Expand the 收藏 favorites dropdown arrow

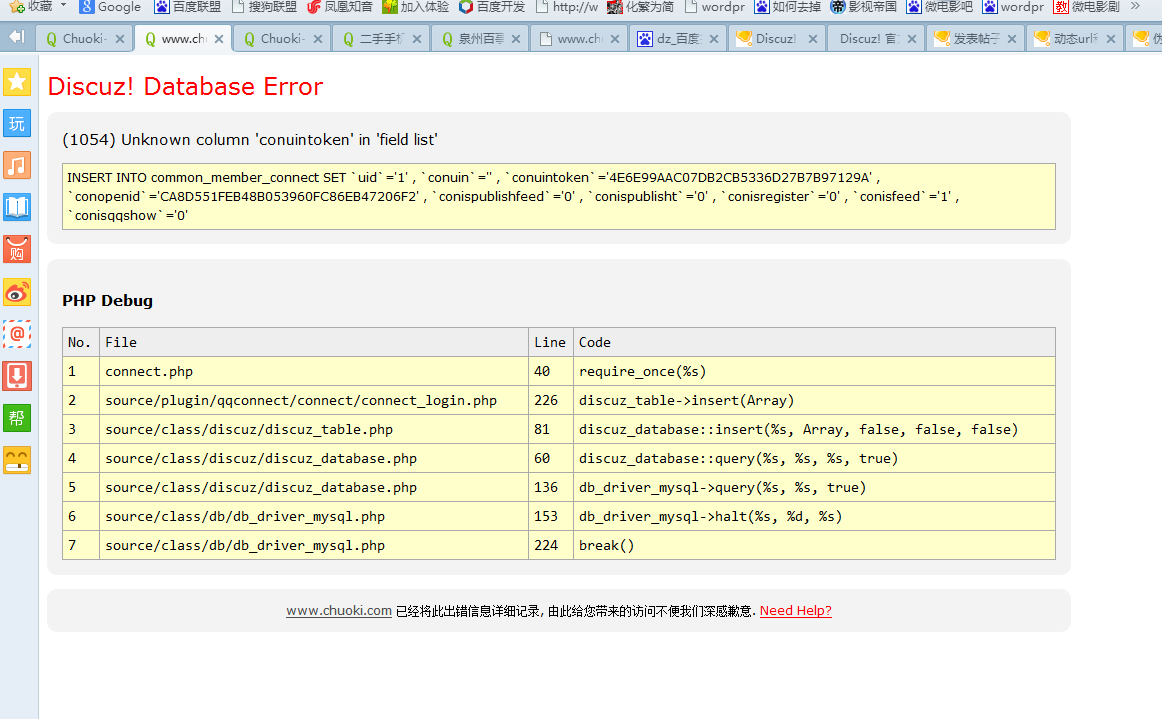(64, 6)
